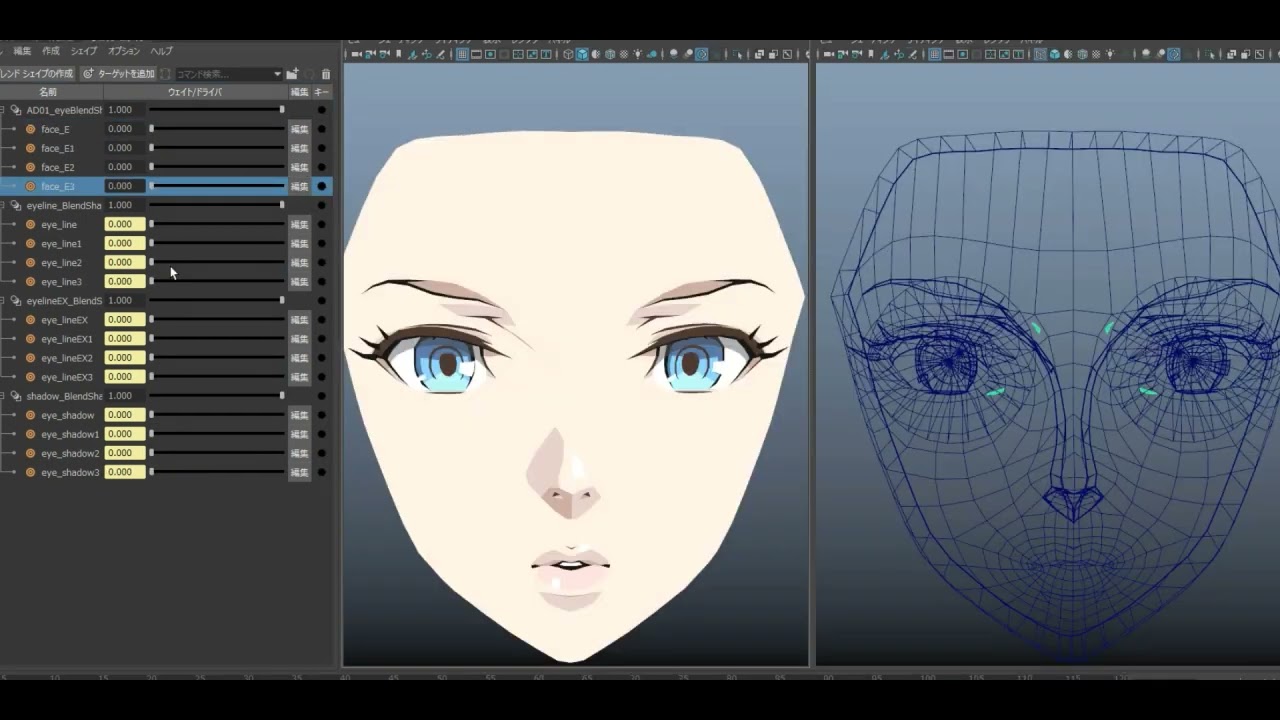The height and width of the screenshot is (720, 1280).
Task: Toggle textured display icon in left viewport
Action: 623,54
